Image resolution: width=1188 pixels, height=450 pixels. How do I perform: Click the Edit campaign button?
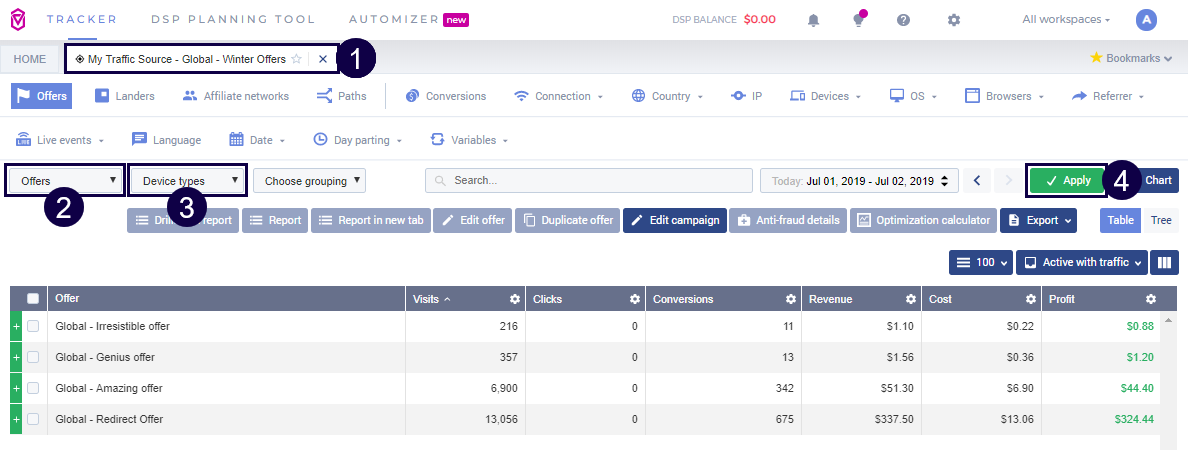(x=675, y=220)
